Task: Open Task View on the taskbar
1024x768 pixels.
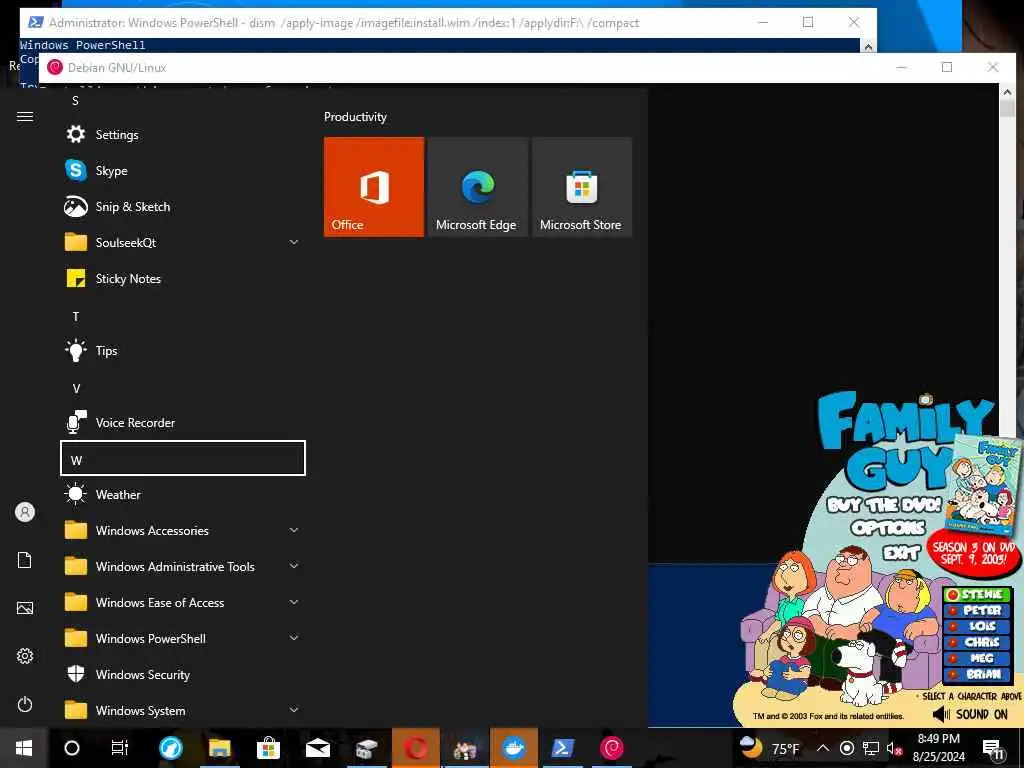Action: click(x=120, y=748)
